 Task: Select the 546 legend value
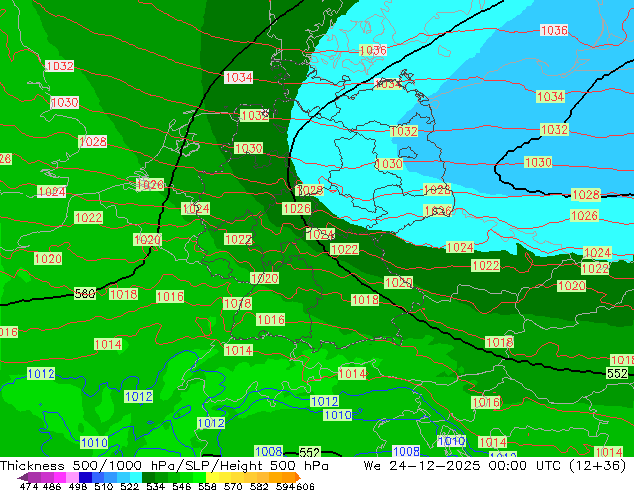click(x=182, y=486)
